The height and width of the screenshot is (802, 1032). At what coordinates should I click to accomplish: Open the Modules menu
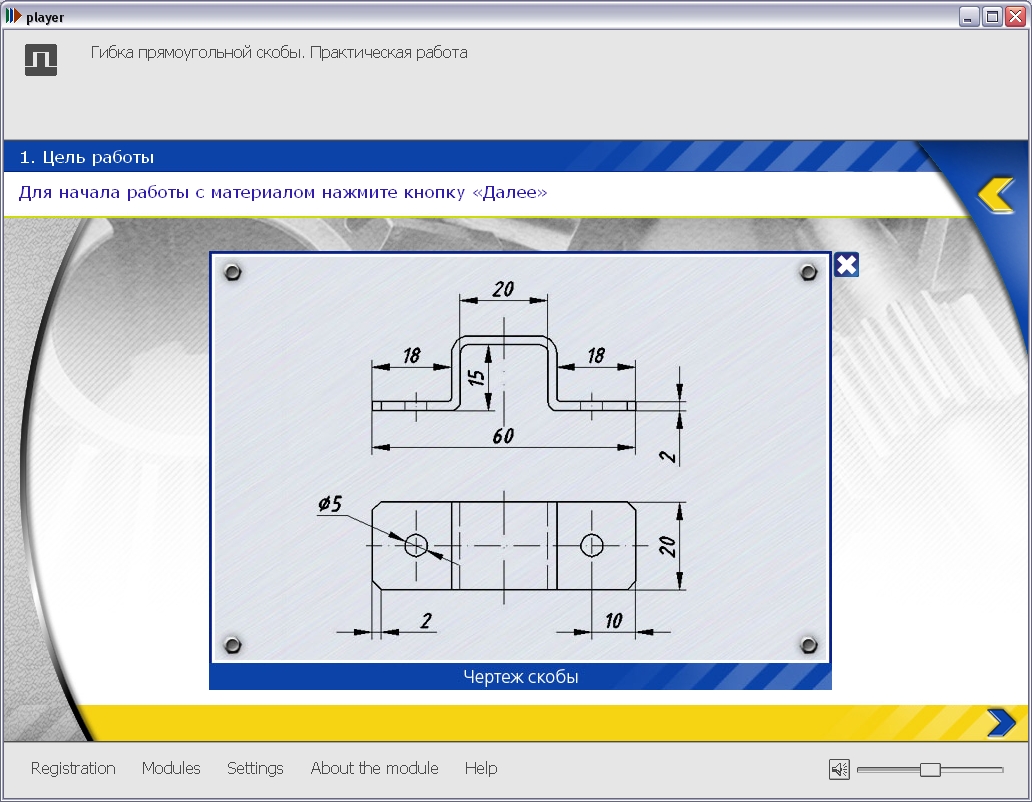click(171, 768)
